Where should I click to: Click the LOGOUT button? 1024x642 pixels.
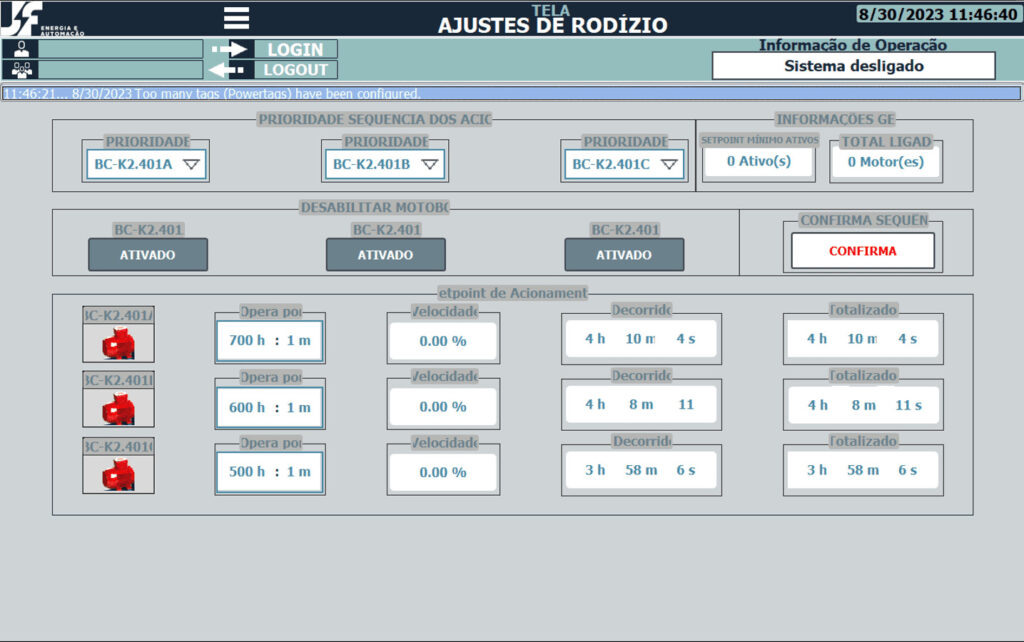pyautogui.click(x=295, y=69)
